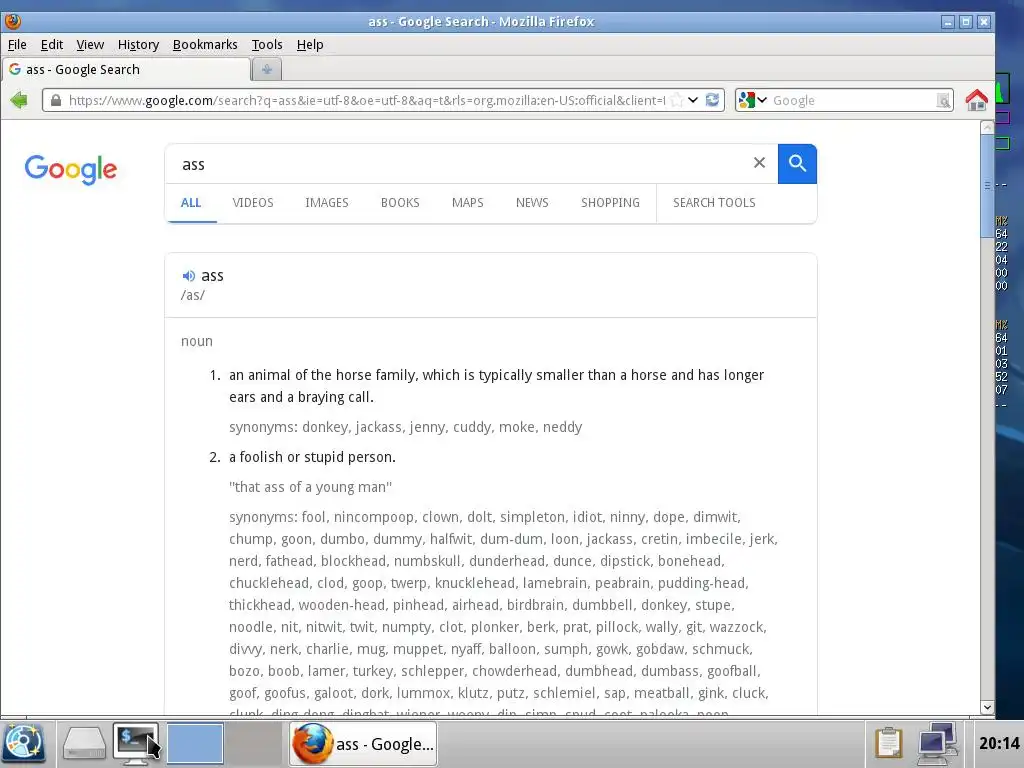The height and width of the screenshot is (768, 1024).
Task: Select the 'ass - Google Search' browser tab
Action: pyautogui.click(x=126, y=69)
